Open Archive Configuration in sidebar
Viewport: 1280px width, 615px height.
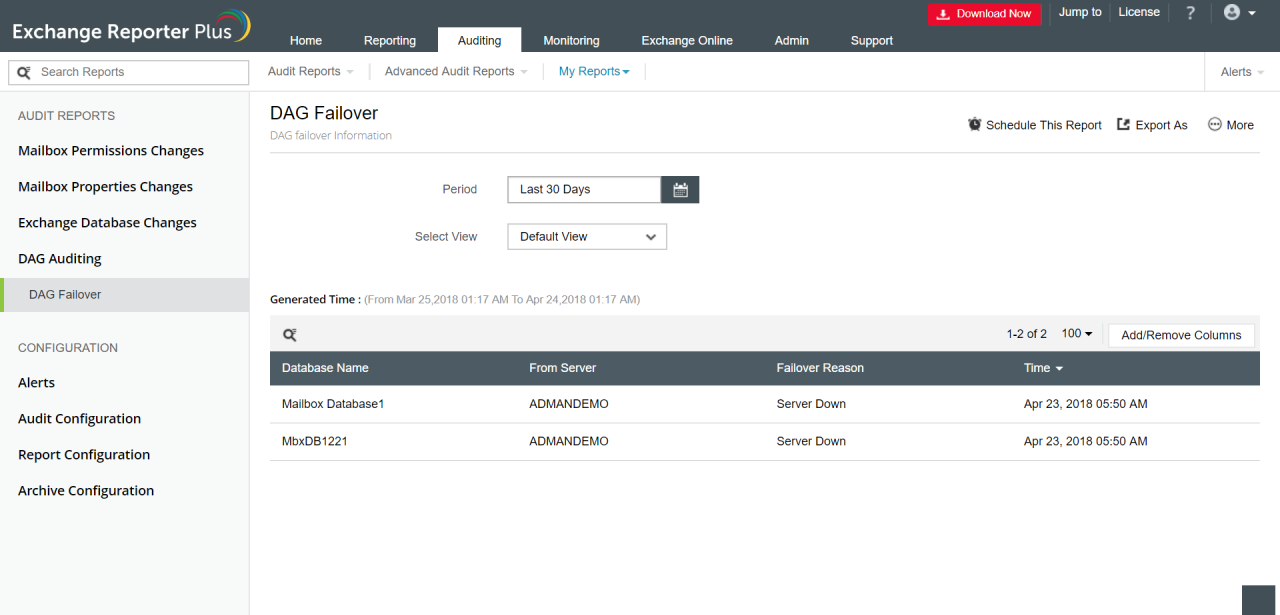click(x=86, y=491)
